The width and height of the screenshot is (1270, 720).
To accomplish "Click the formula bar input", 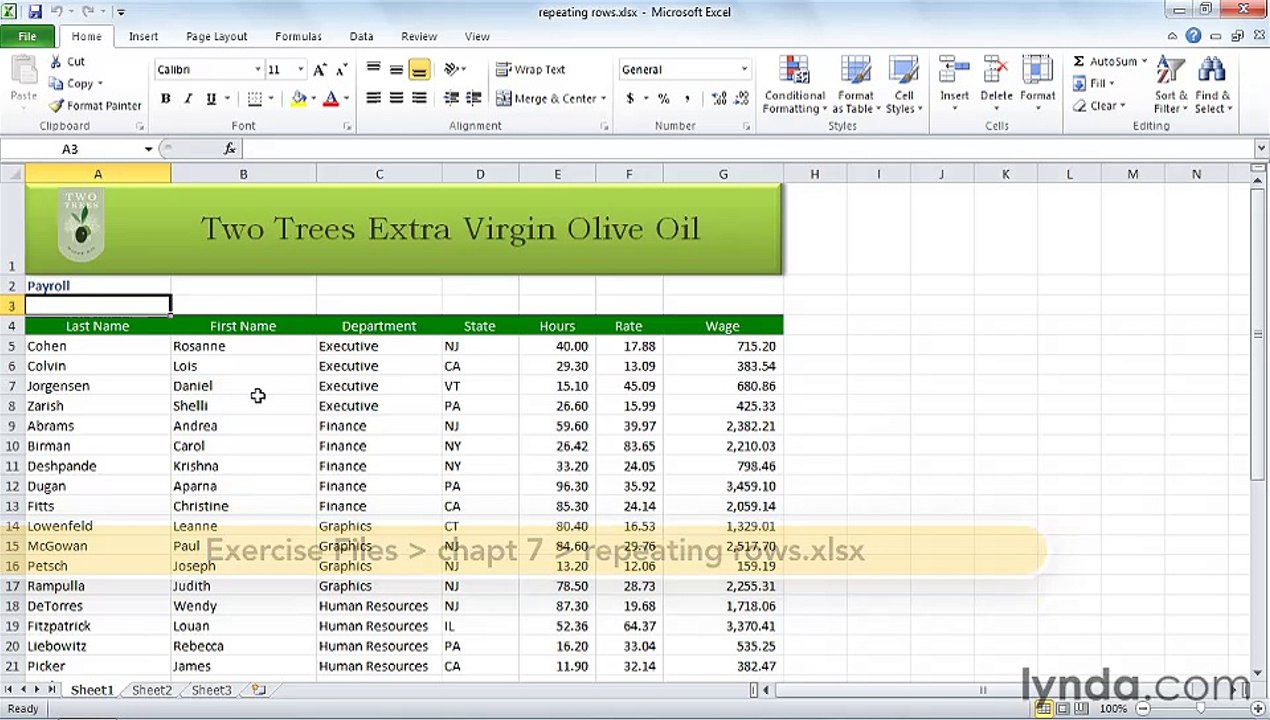I will pos(747,149).
